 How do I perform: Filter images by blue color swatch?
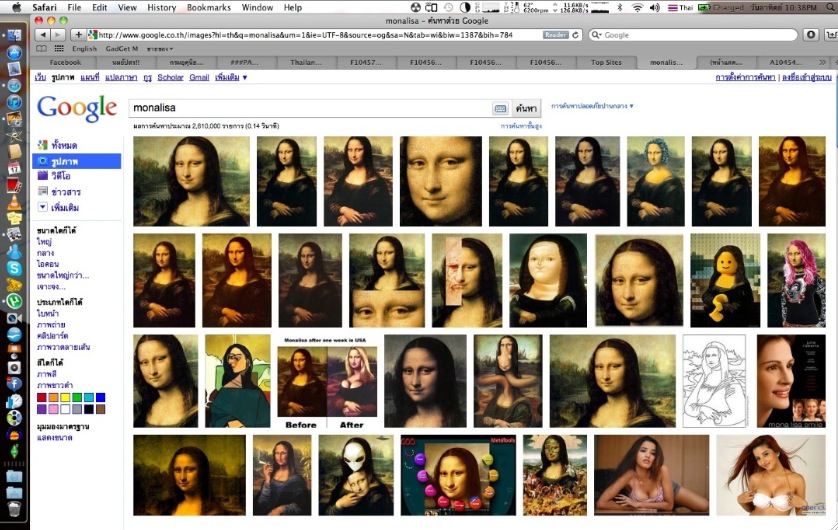(100, 398)
